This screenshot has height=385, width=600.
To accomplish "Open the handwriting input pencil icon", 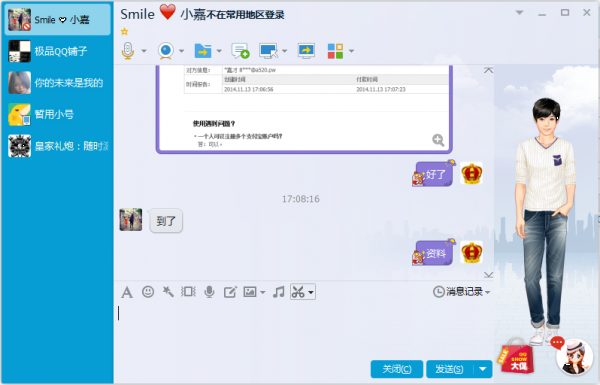I will [230, 292].
